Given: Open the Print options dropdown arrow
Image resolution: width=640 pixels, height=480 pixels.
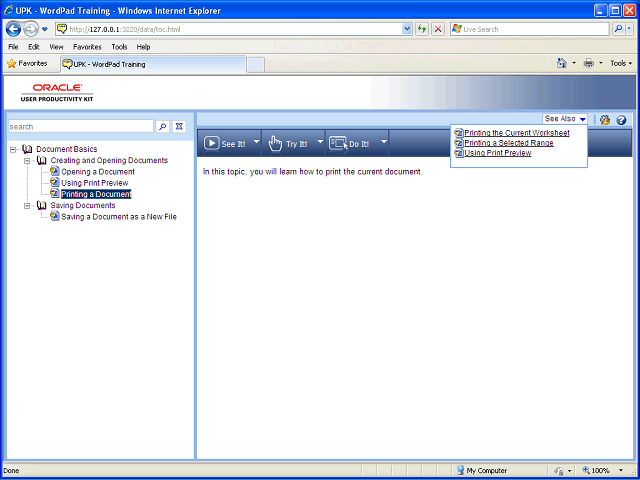Looking at the screenshot, I should click(x=600, y=63).
